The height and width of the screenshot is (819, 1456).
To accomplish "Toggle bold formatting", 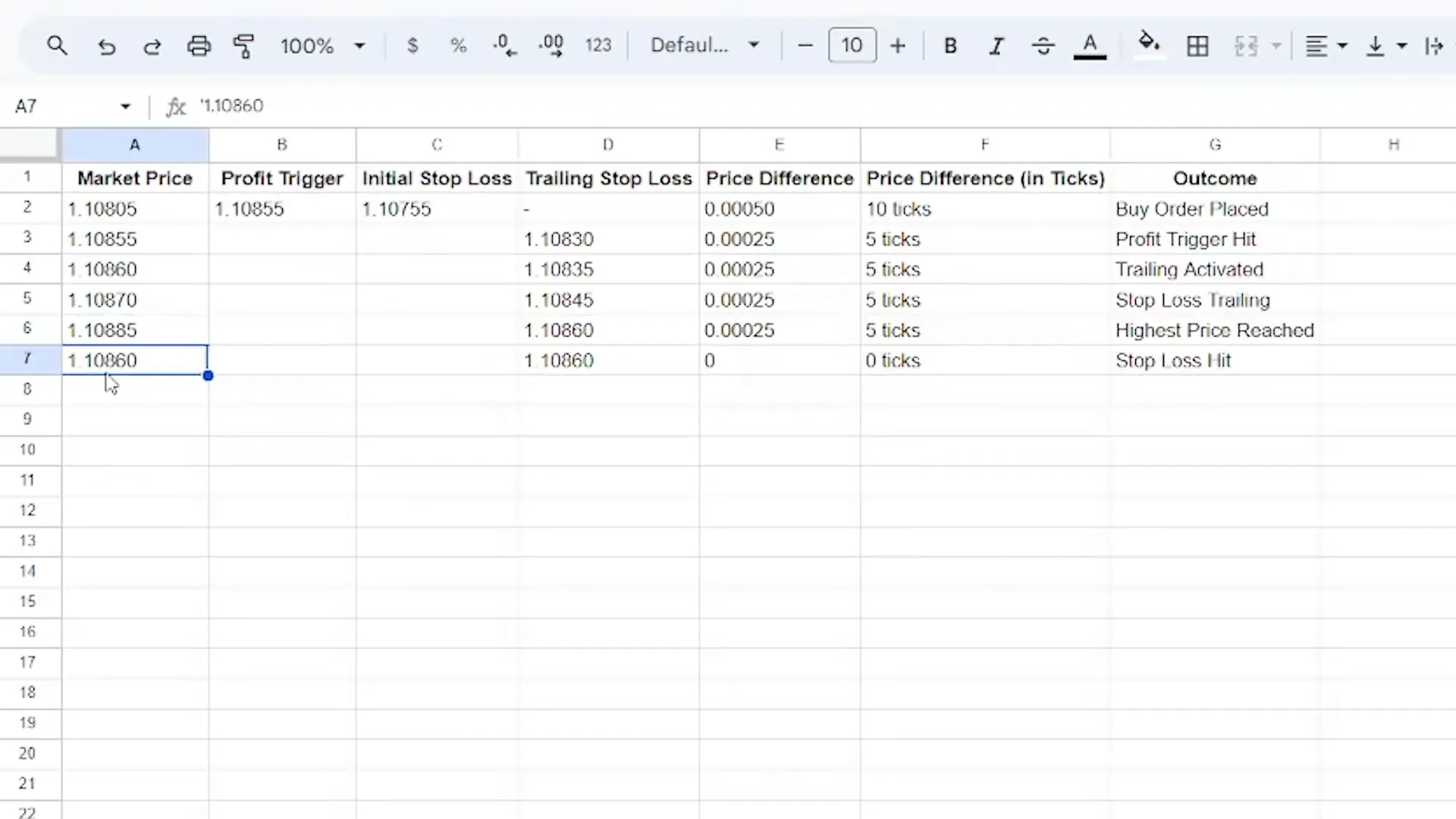I will tap(950, 46).
